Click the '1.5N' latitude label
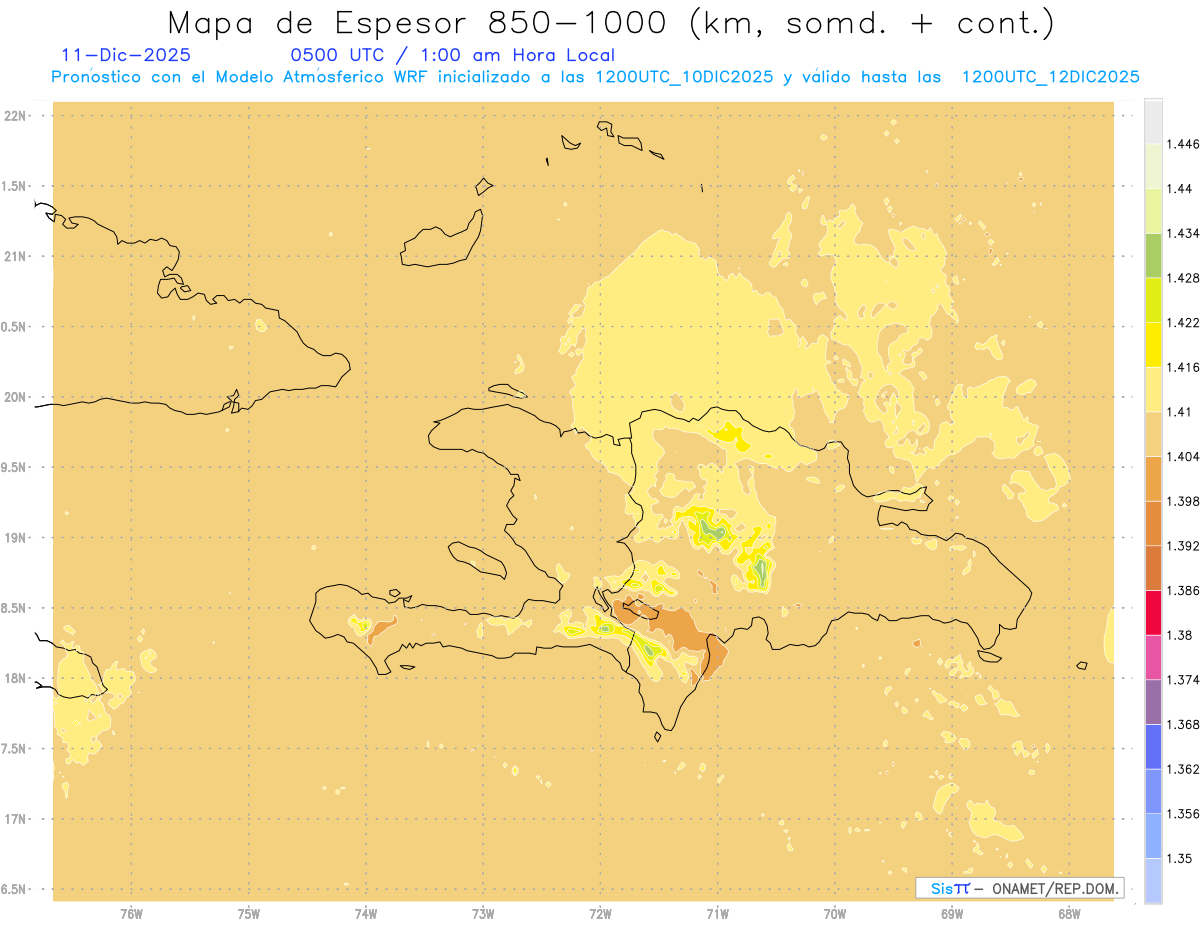Viewport: 1200px width, 927px height. (15, 187)
